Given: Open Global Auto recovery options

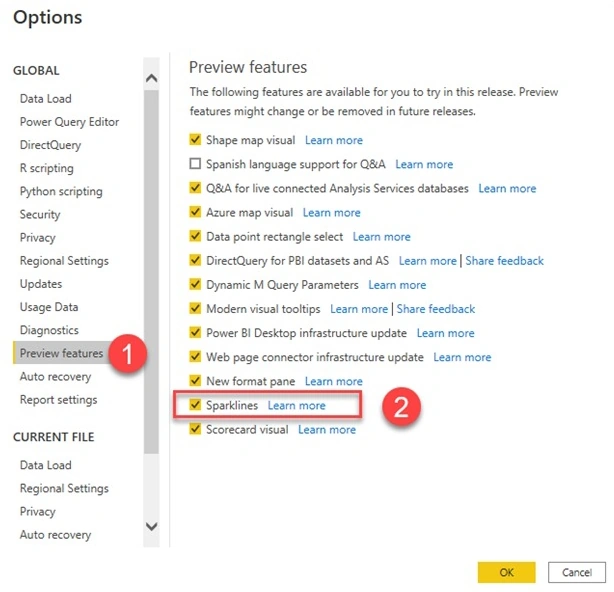Looking at the screenshot, I should (55, 376).
